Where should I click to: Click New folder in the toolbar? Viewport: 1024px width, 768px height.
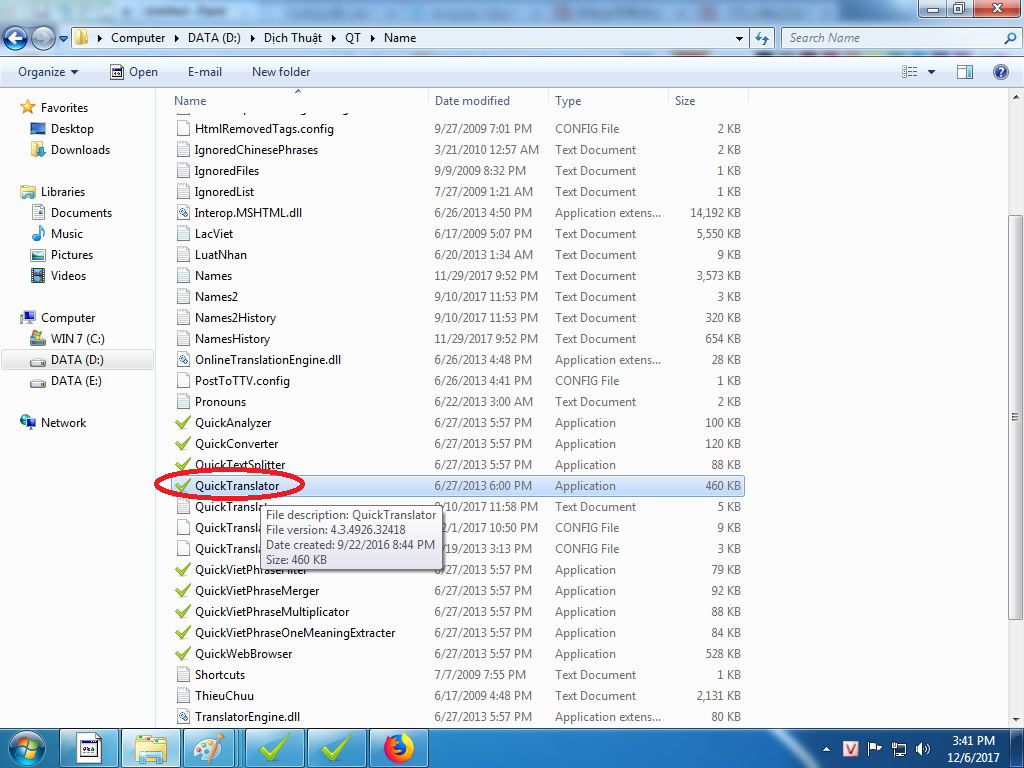(281, 72)
